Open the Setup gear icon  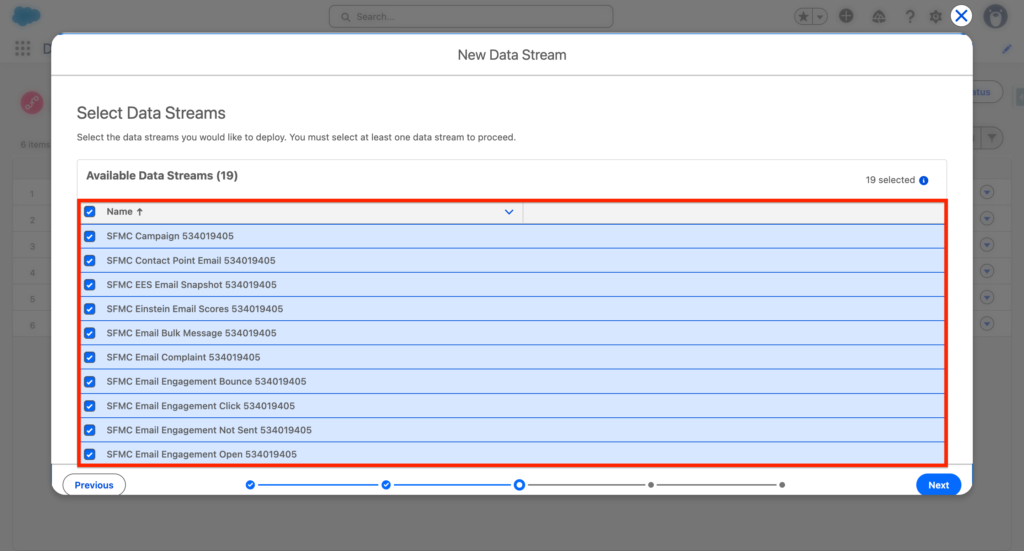[x=935, y=17]
